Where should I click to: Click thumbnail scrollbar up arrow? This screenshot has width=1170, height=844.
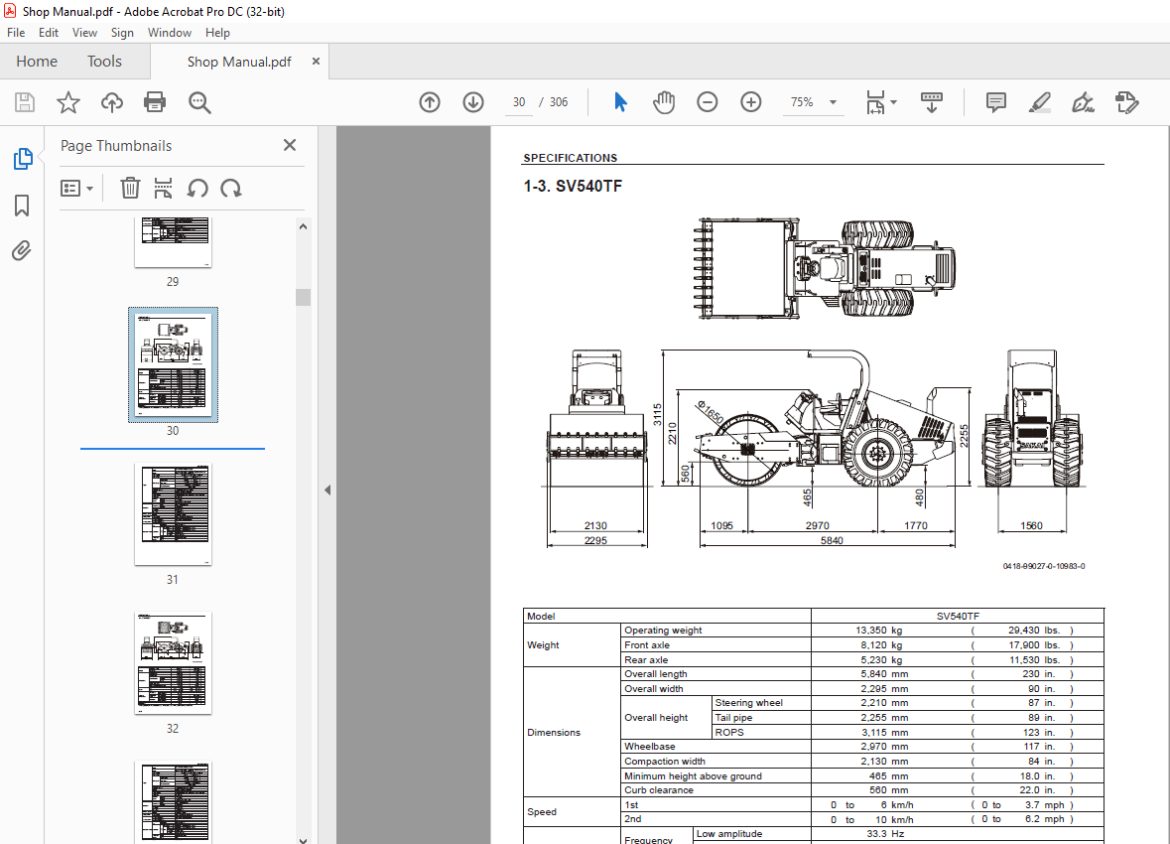point(303,226)
